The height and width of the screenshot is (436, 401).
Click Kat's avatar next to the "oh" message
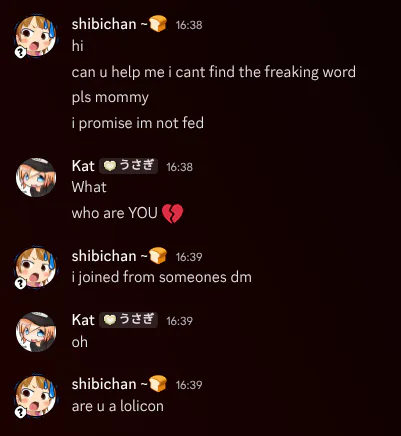pyautogui.click(x=36, y=332)
